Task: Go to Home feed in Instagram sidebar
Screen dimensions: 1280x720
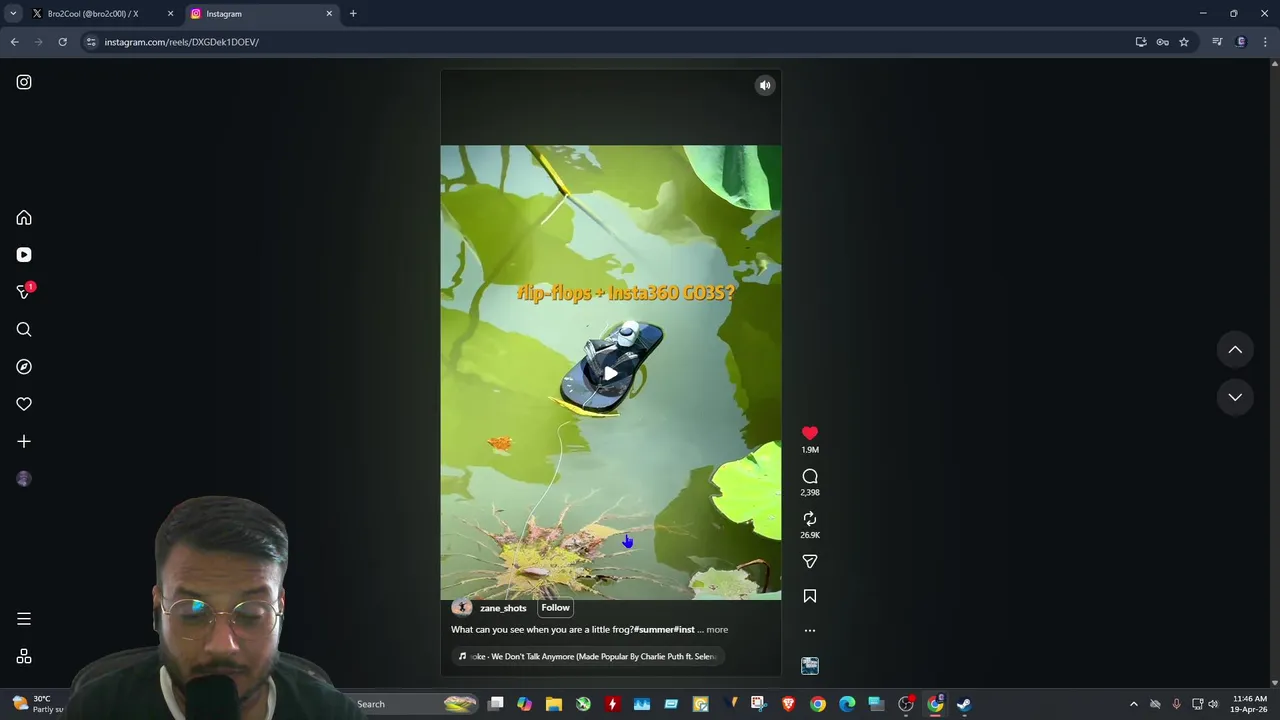Action: [24, 218]
